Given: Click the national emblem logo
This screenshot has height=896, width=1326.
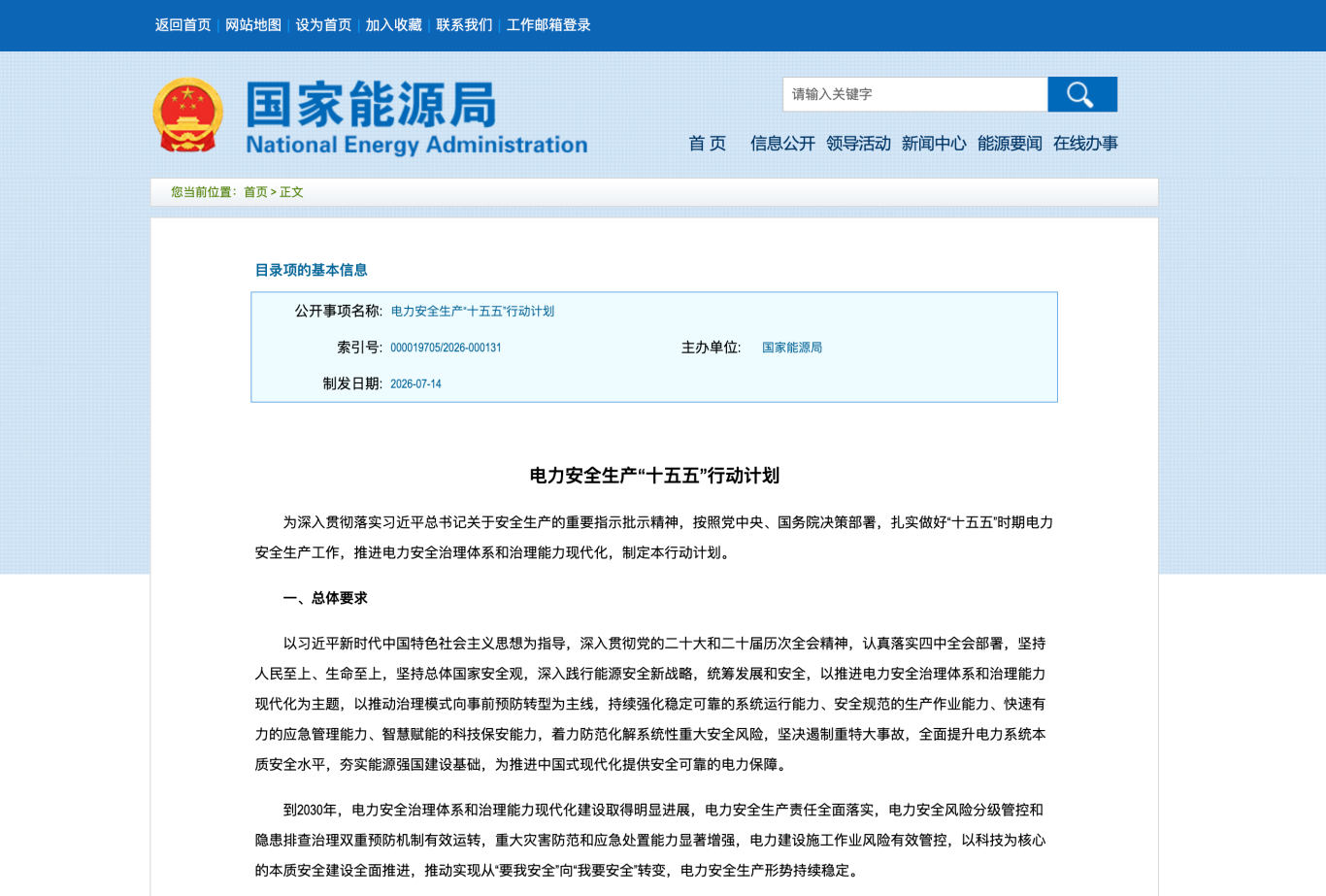Looking at the screenshot, I should click(x=188, y=116).
